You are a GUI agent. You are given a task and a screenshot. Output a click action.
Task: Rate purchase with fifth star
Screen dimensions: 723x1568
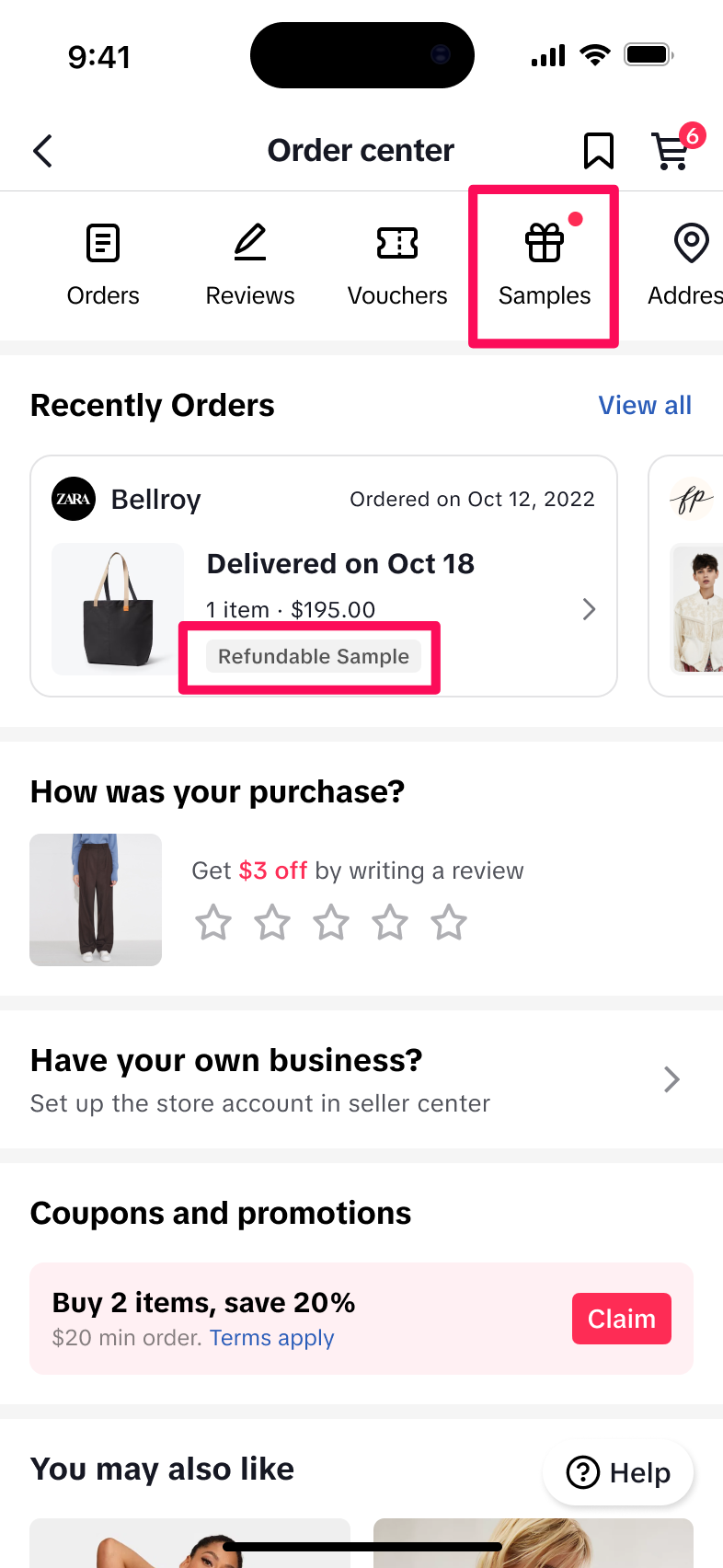(449, 922)
